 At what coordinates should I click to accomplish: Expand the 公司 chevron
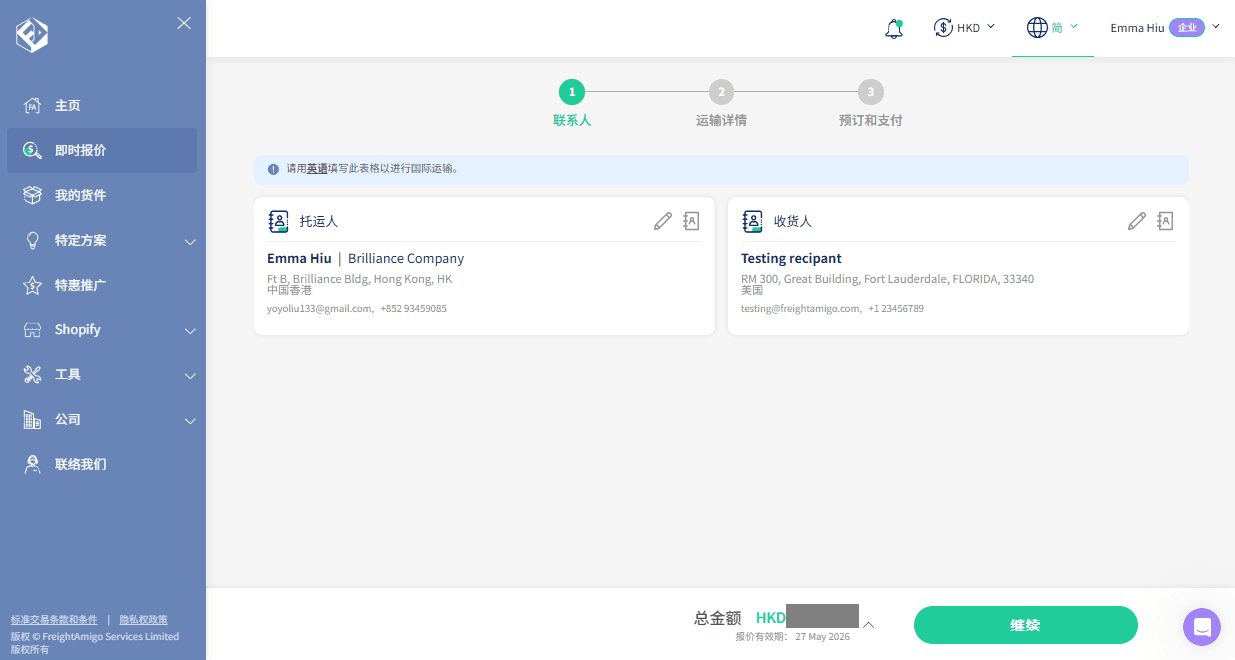pyautogui.click(x=190, y=421)
